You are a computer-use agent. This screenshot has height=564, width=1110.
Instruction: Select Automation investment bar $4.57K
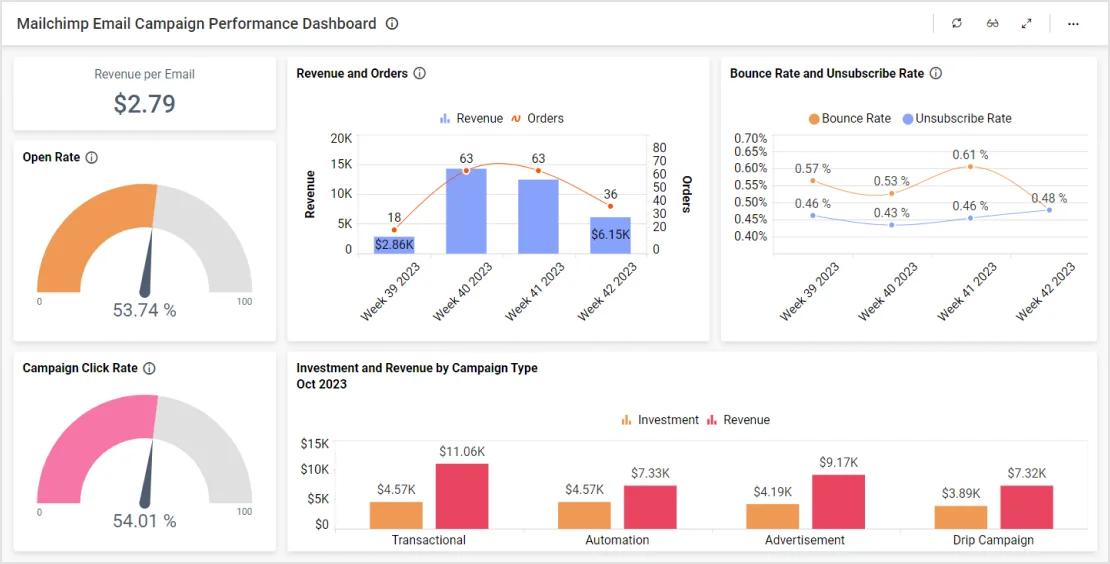click(584, 515)
